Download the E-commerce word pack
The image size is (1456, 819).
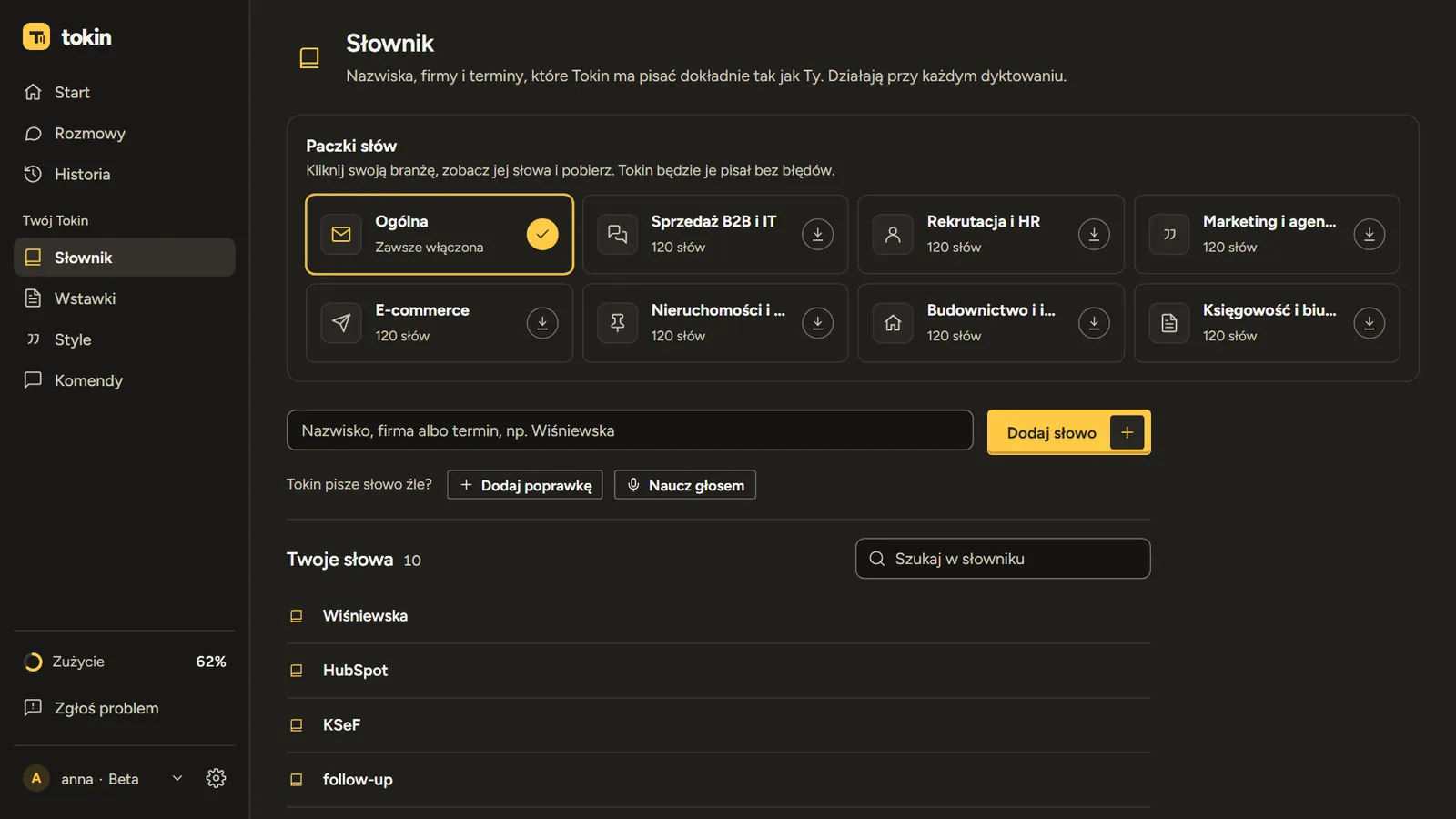542,323
